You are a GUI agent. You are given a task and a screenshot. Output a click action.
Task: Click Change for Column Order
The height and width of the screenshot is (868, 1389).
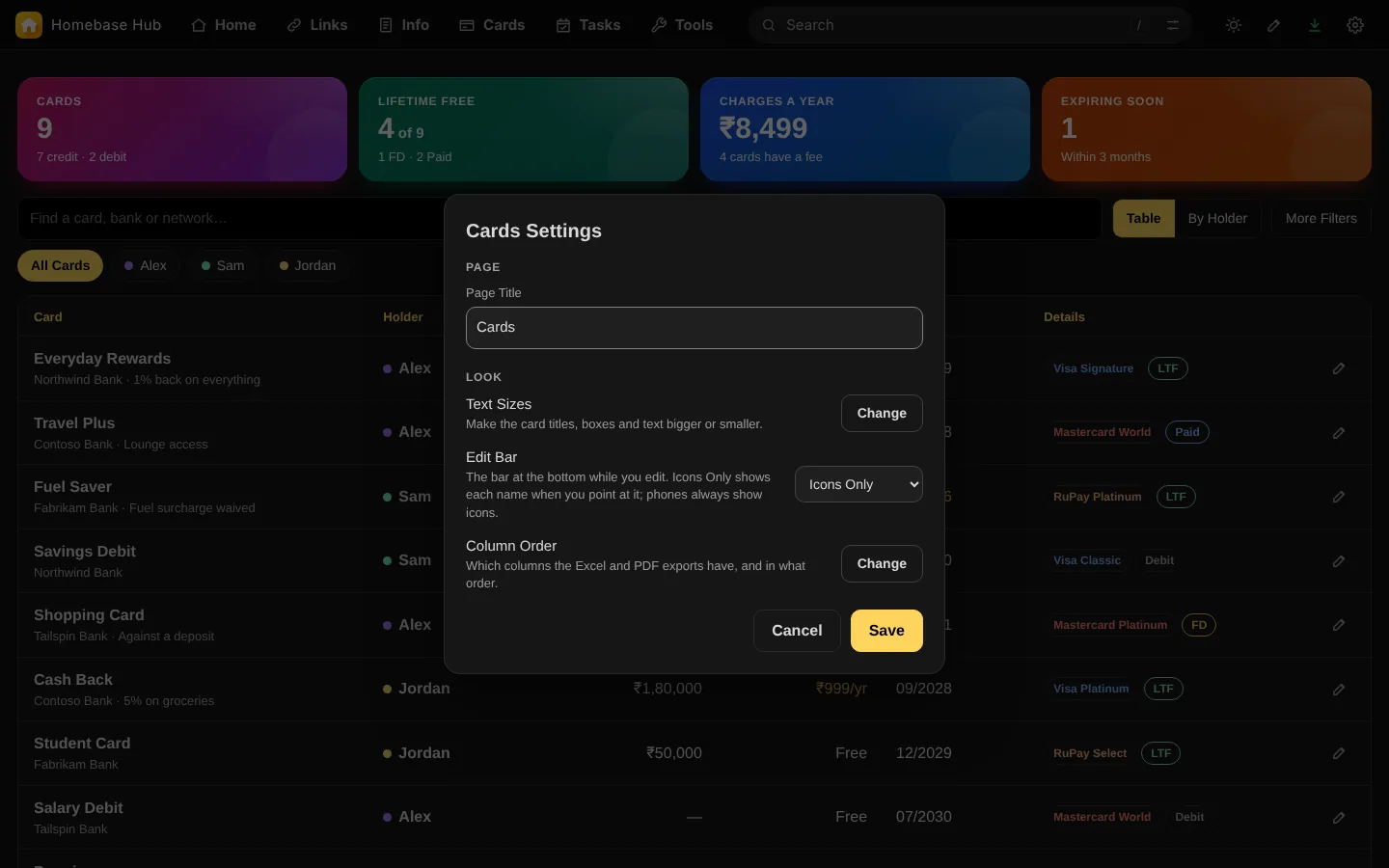pyautogui.click(x=882, y=563)
